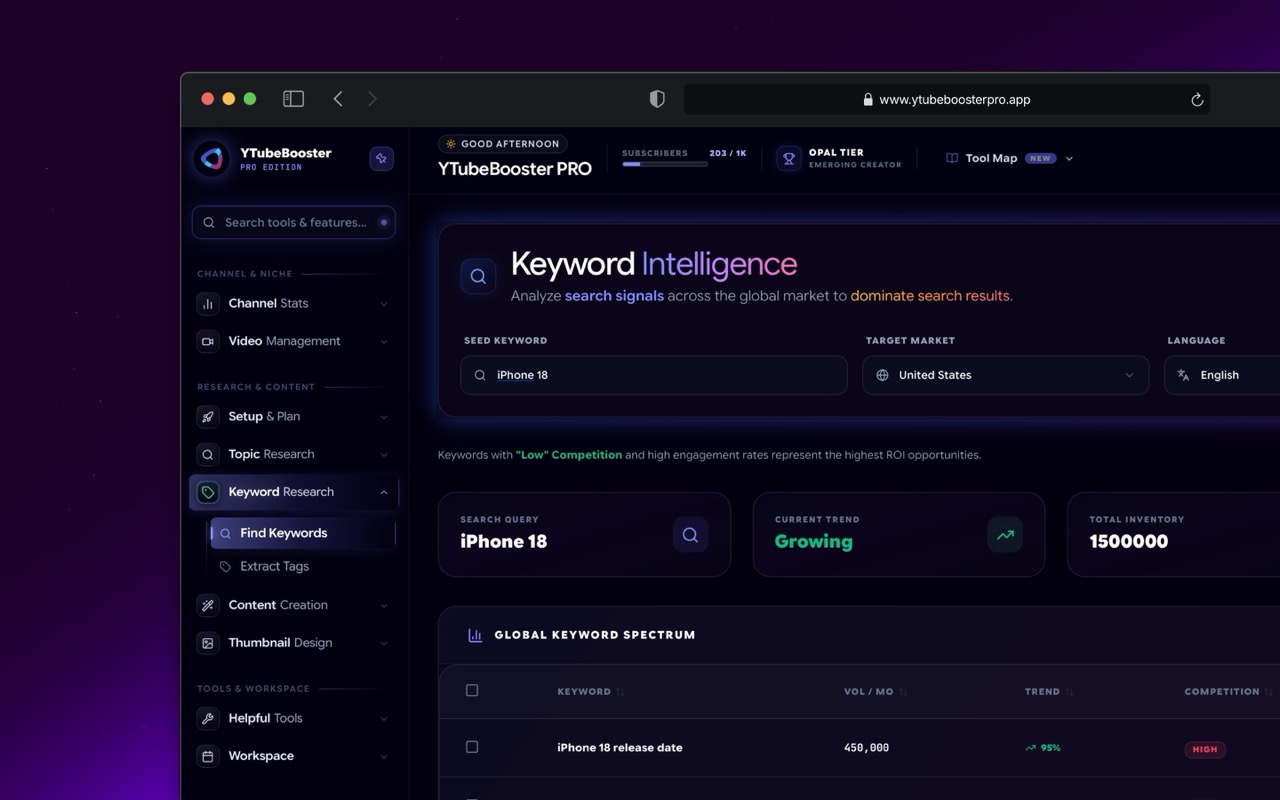Screen dimensions: 1280x800
Task: Open the privacy shield icon
Action: 657,99
